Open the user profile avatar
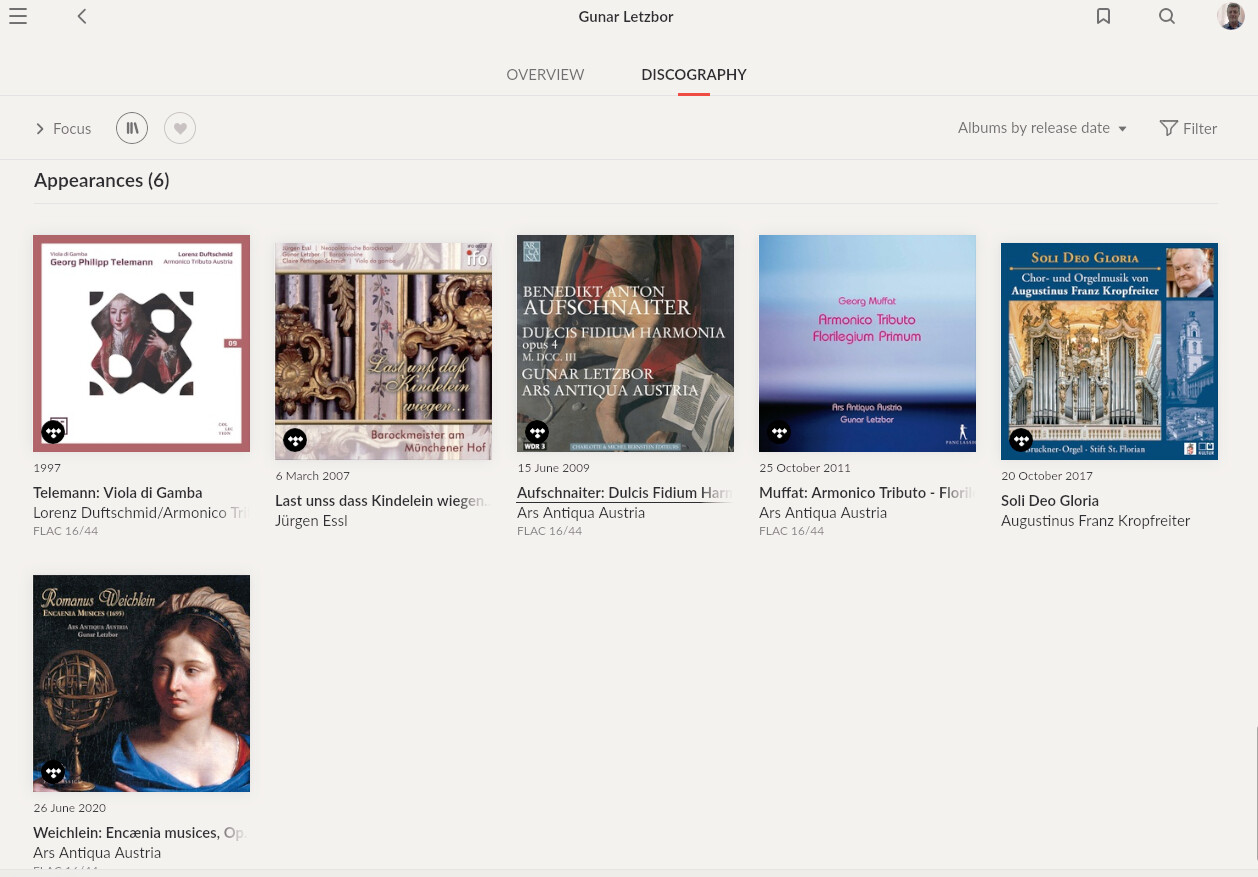The height and width of the screenshot is (877, 1258). click(1231, 16)
